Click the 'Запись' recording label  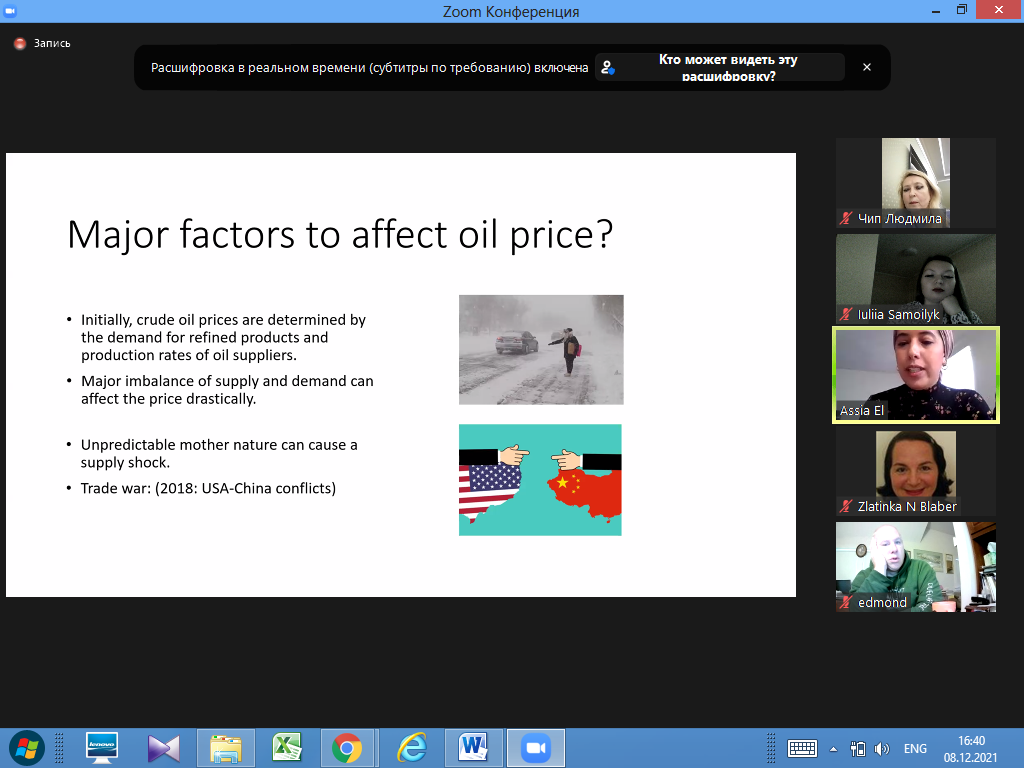point(52,44)
